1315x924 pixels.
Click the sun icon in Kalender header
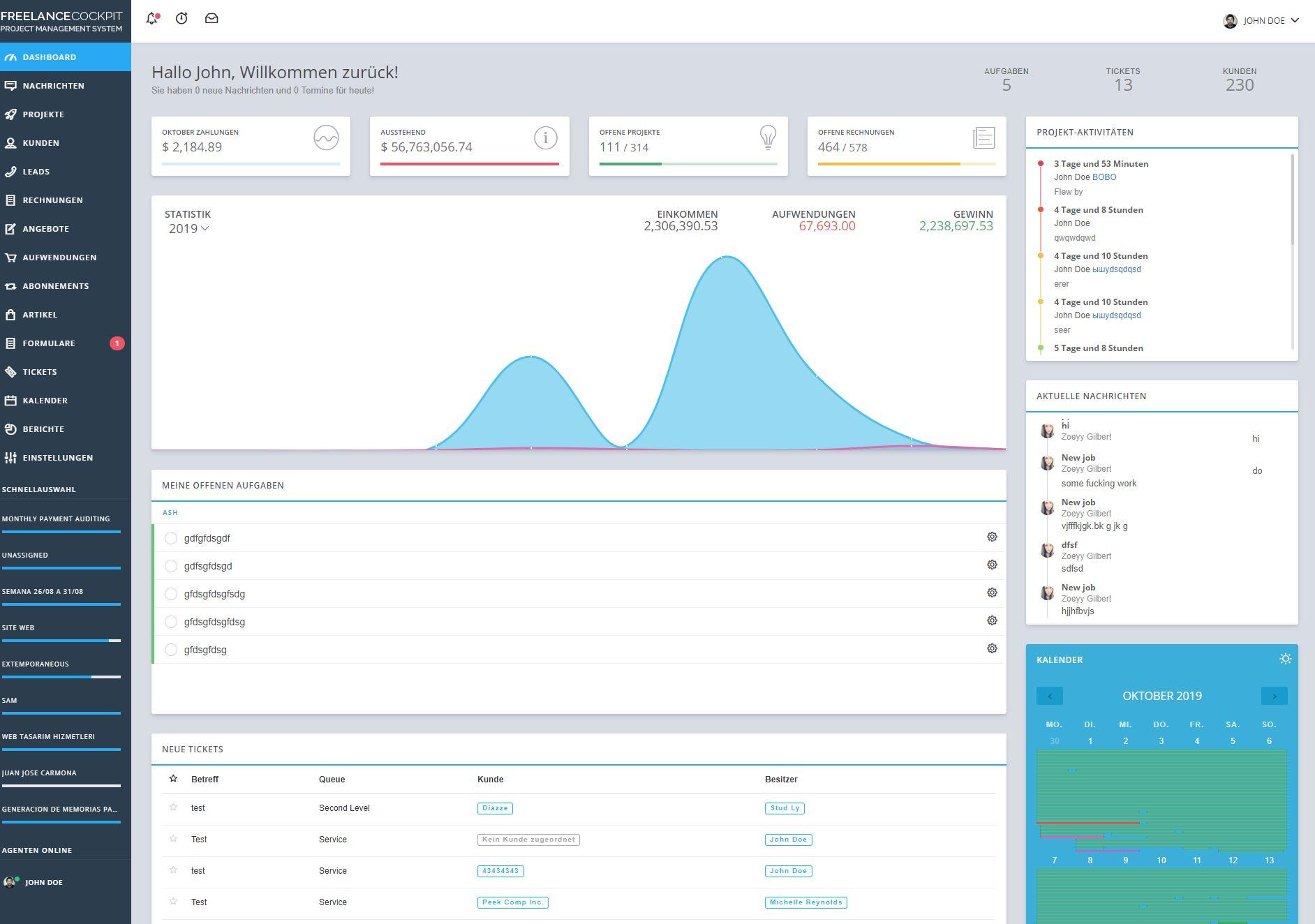[1285, 659]
